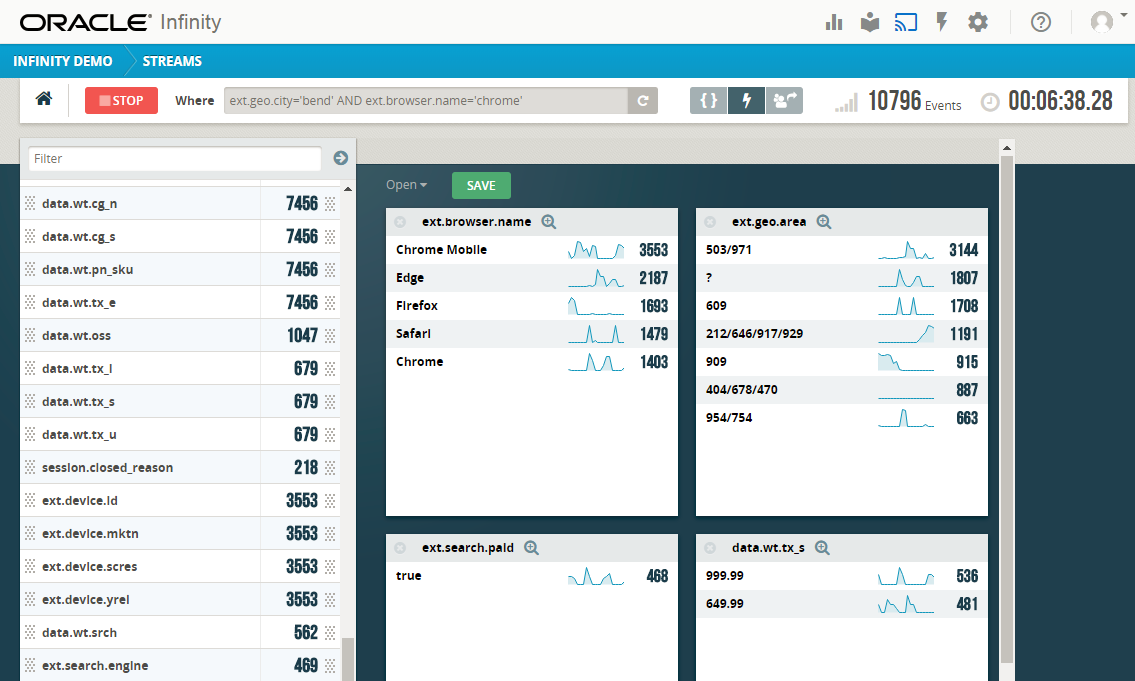Zoom into ext.search.paid card
The width and height of the screenshot is (1135, 681).
(x=531, y=548)
